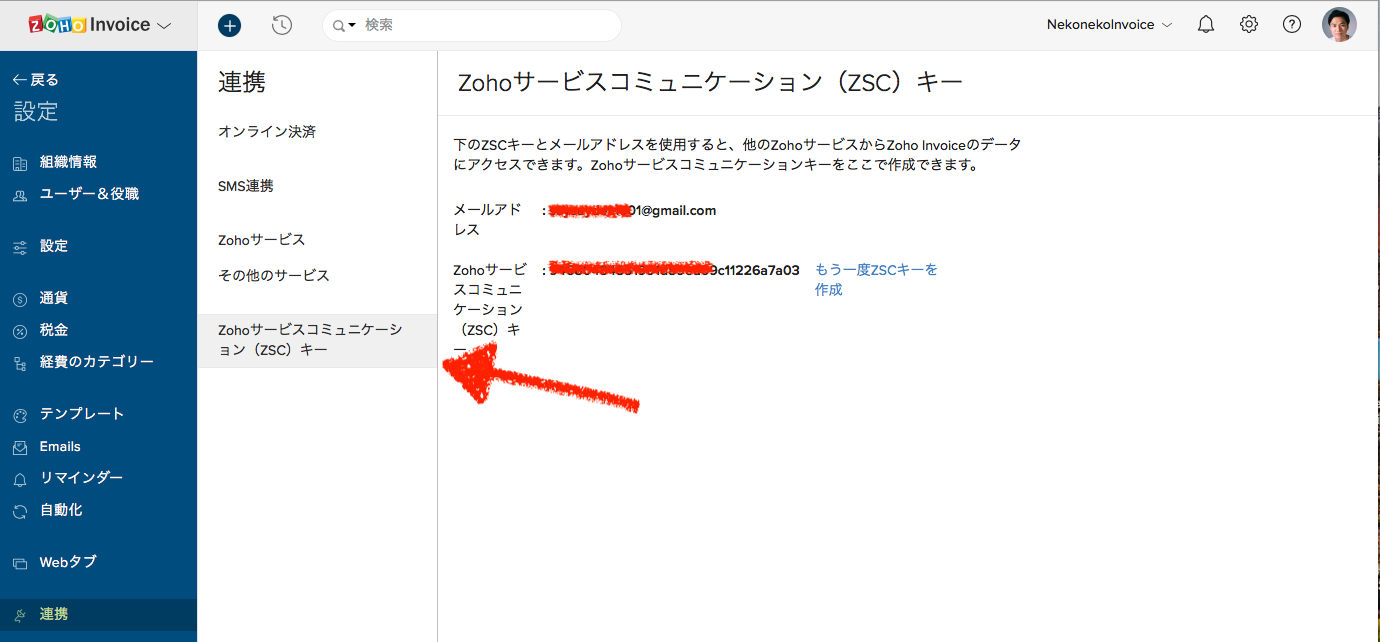Screen dimensions: 1380x642
Task: Click the Emails envelope icon
Action: [x=20, y=447]
